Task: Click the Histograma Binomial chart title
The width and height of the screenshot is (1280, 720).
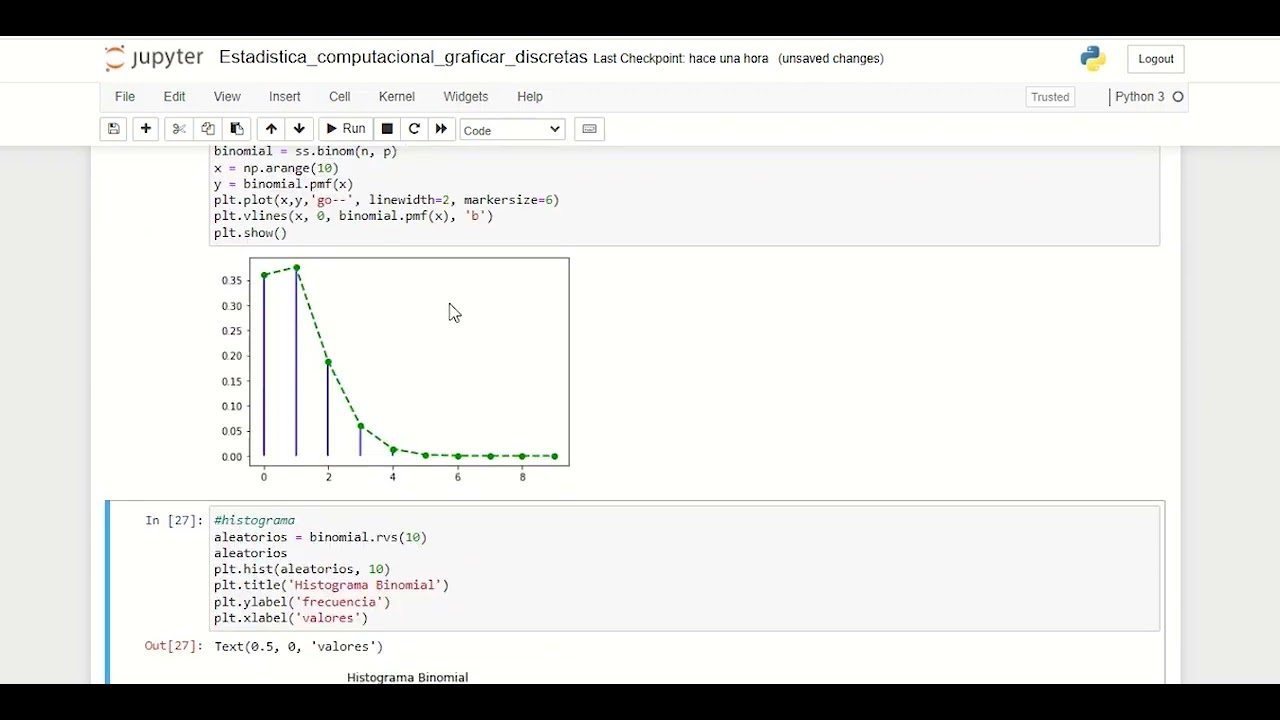Action: (407, 677)
